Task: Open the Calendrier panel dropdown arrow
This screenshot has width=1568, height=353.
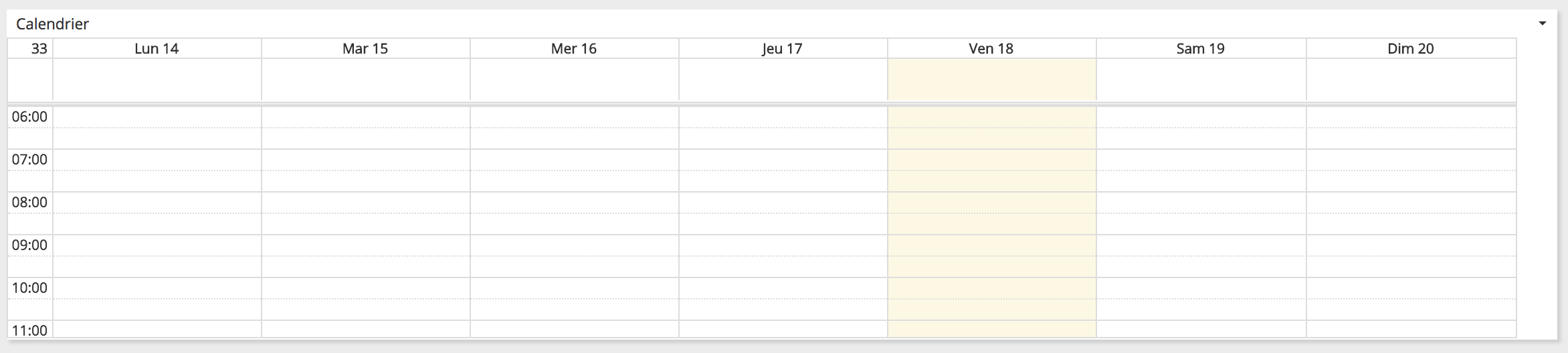Action: pyautogui.click(x=1543, y=24)
